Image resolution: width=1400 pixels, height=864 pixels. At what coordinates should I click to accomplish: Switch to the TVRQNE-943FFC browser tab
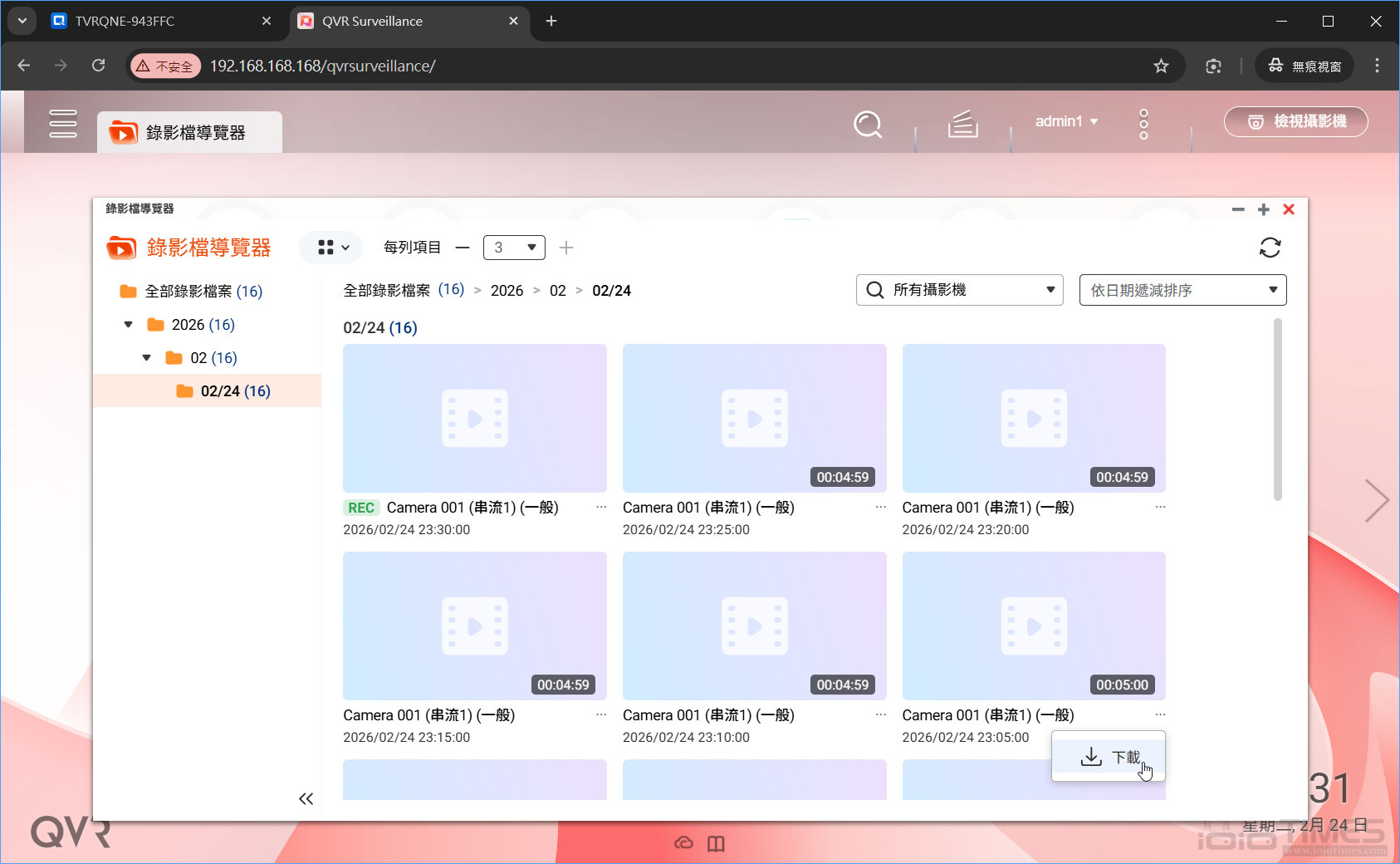pos(125,21)
